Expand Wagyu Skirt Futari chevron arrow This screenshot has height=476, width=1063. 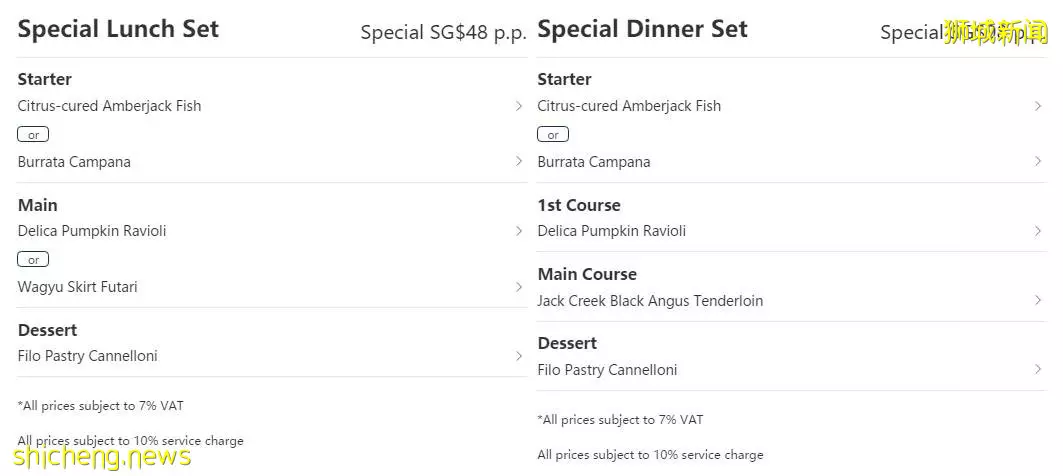coord(519,287)
